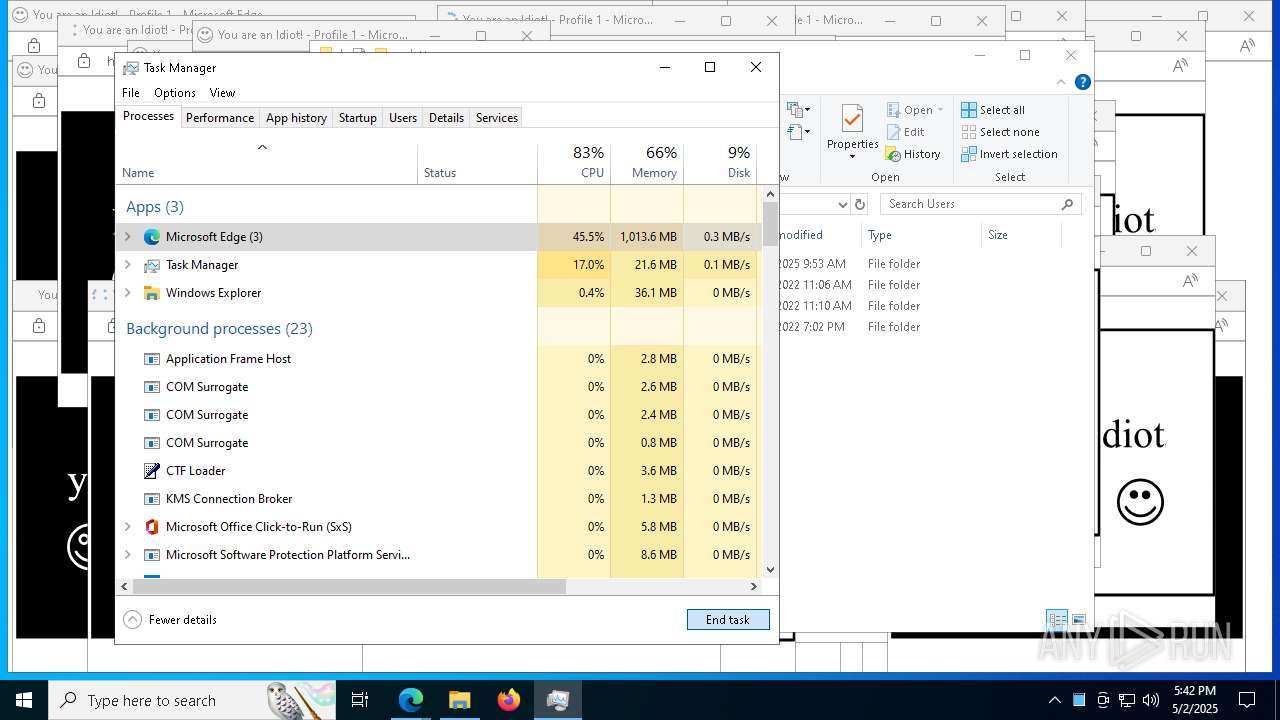Click the refresh button beside Explorer address bar
Viewport: 1280px width, 720px height.
859,204
